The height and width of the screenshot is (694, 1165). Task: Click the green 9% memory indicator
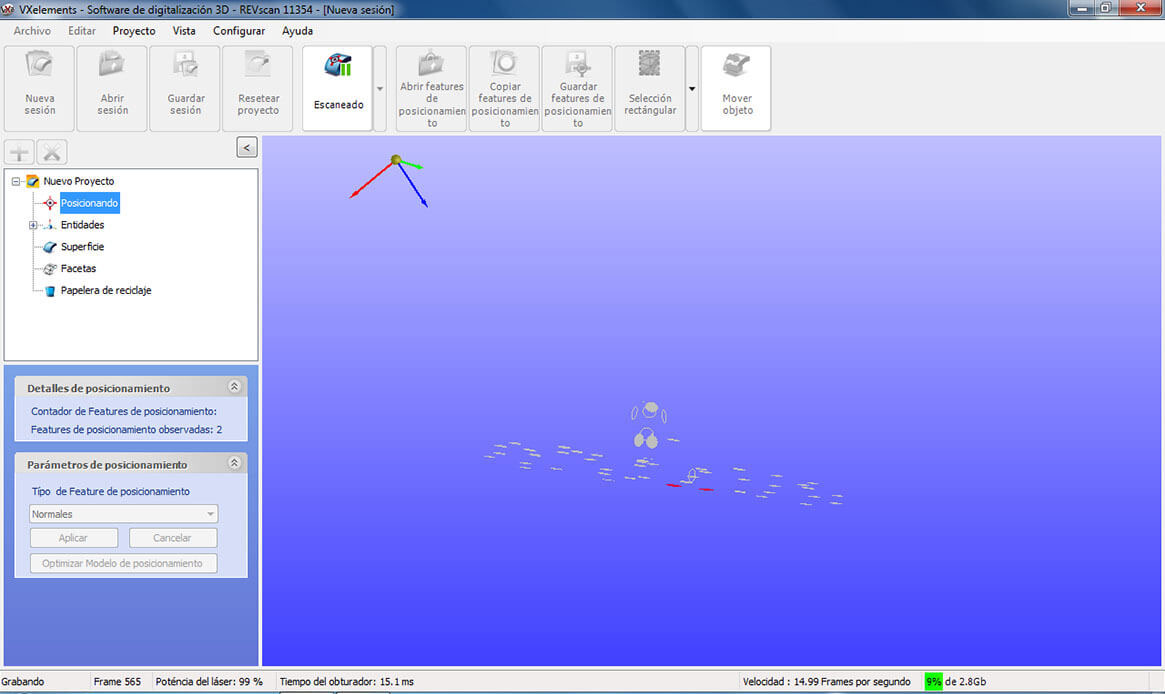pos(933,681)
